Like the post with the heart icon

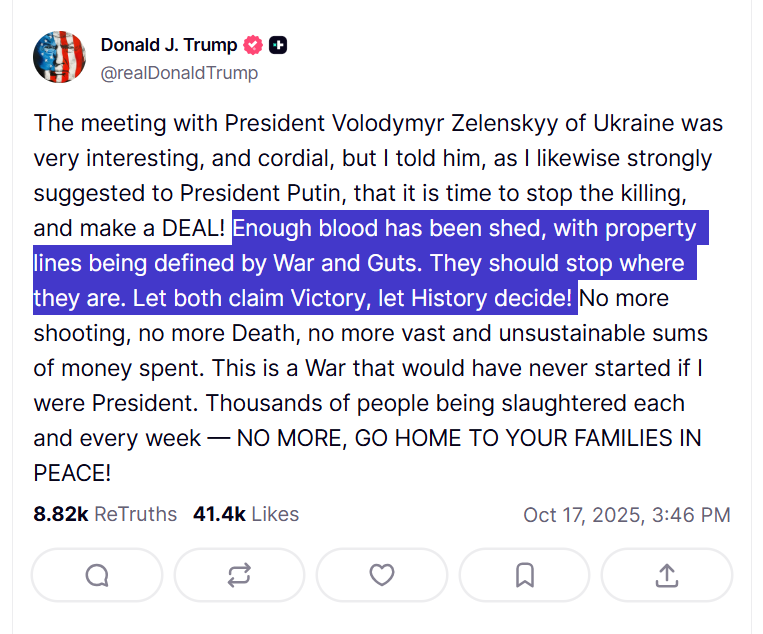(x=381, y=575)
